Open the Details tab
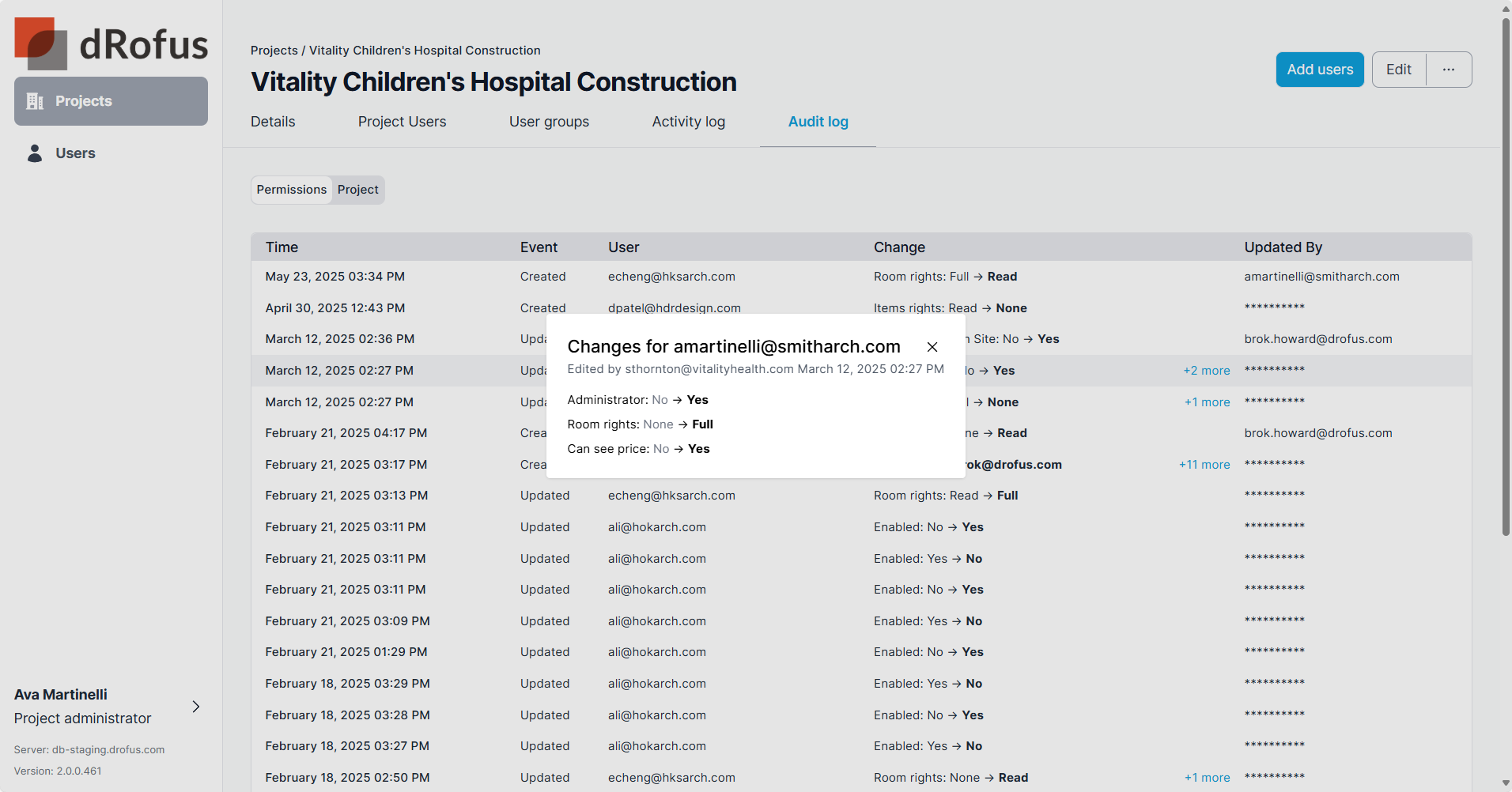 tap(273, 122)
